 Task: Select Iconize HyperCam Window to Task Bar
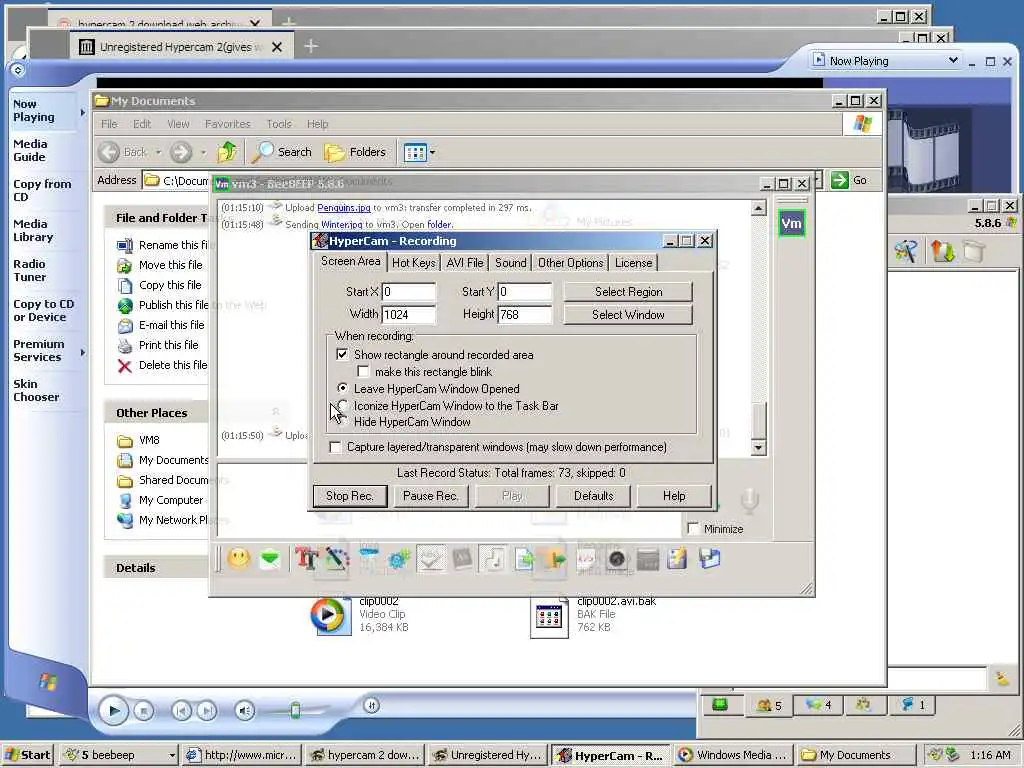(x=342, y=406)
